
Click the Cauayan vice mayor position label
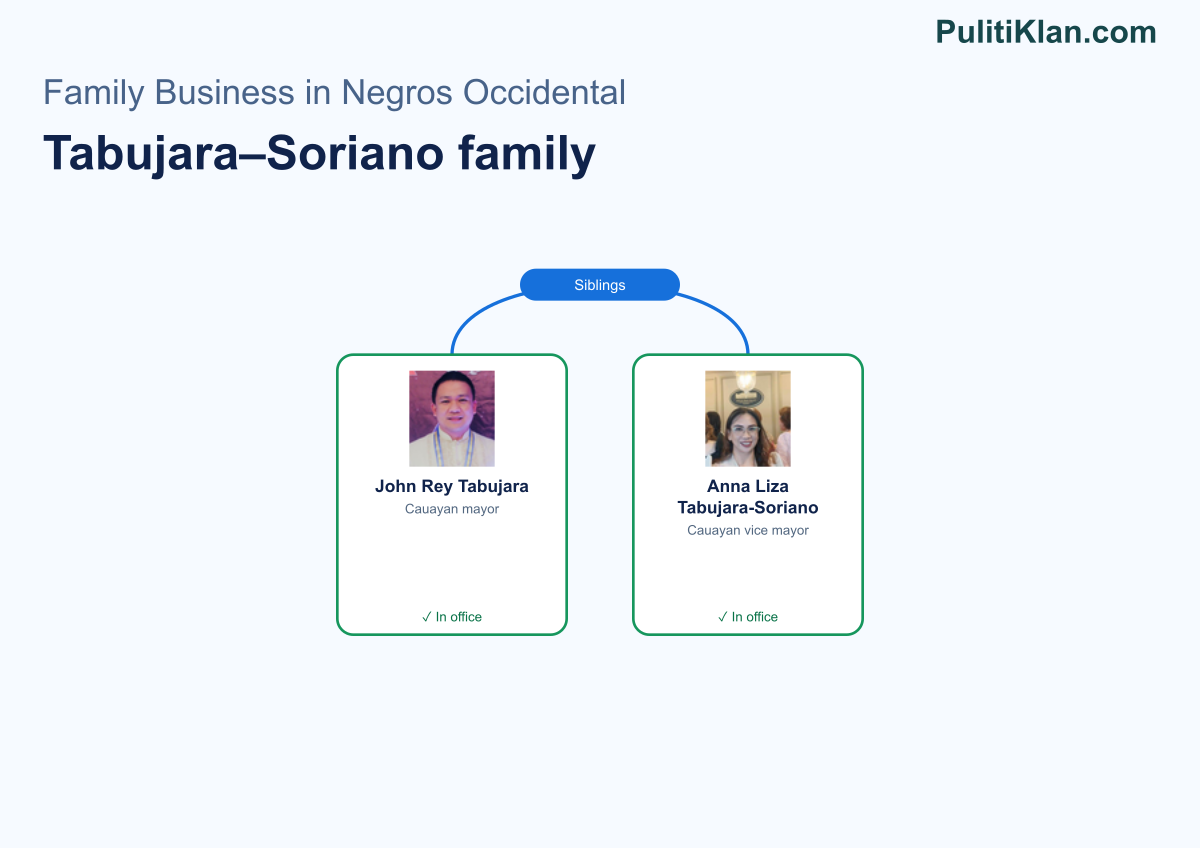pos(748,530)
